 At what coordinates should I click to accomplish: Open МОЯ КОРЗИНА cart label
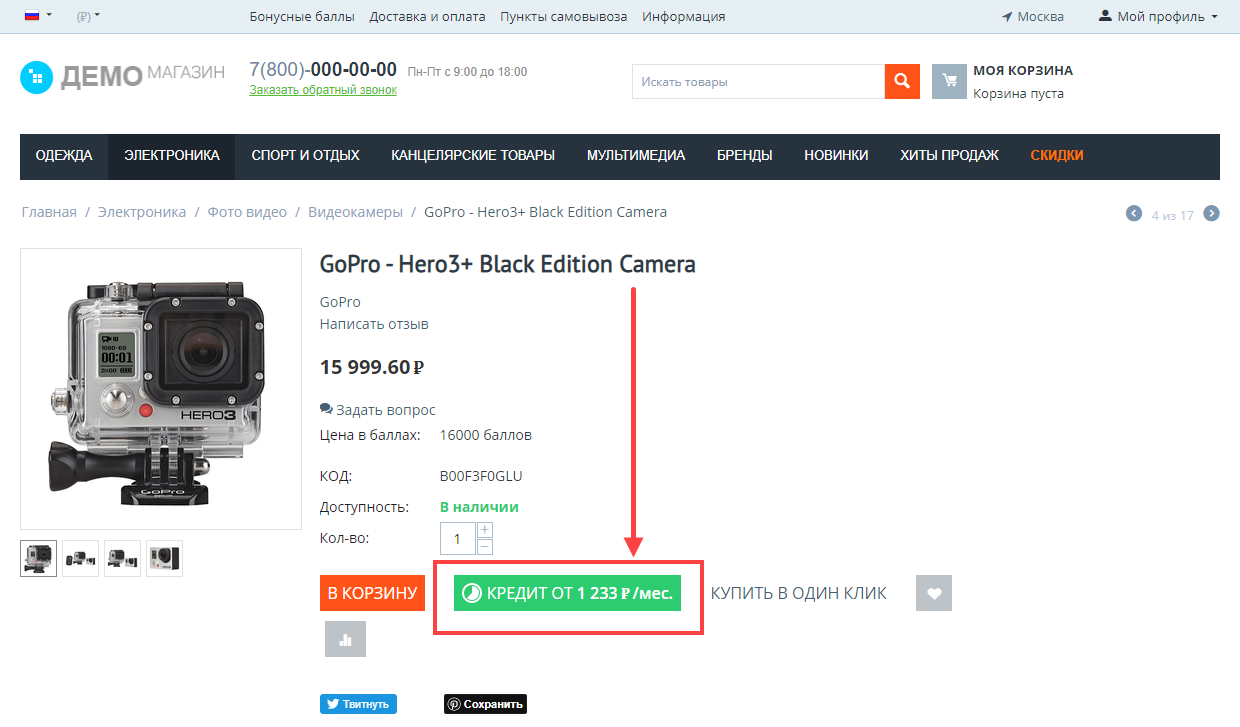click(1023, 71)
